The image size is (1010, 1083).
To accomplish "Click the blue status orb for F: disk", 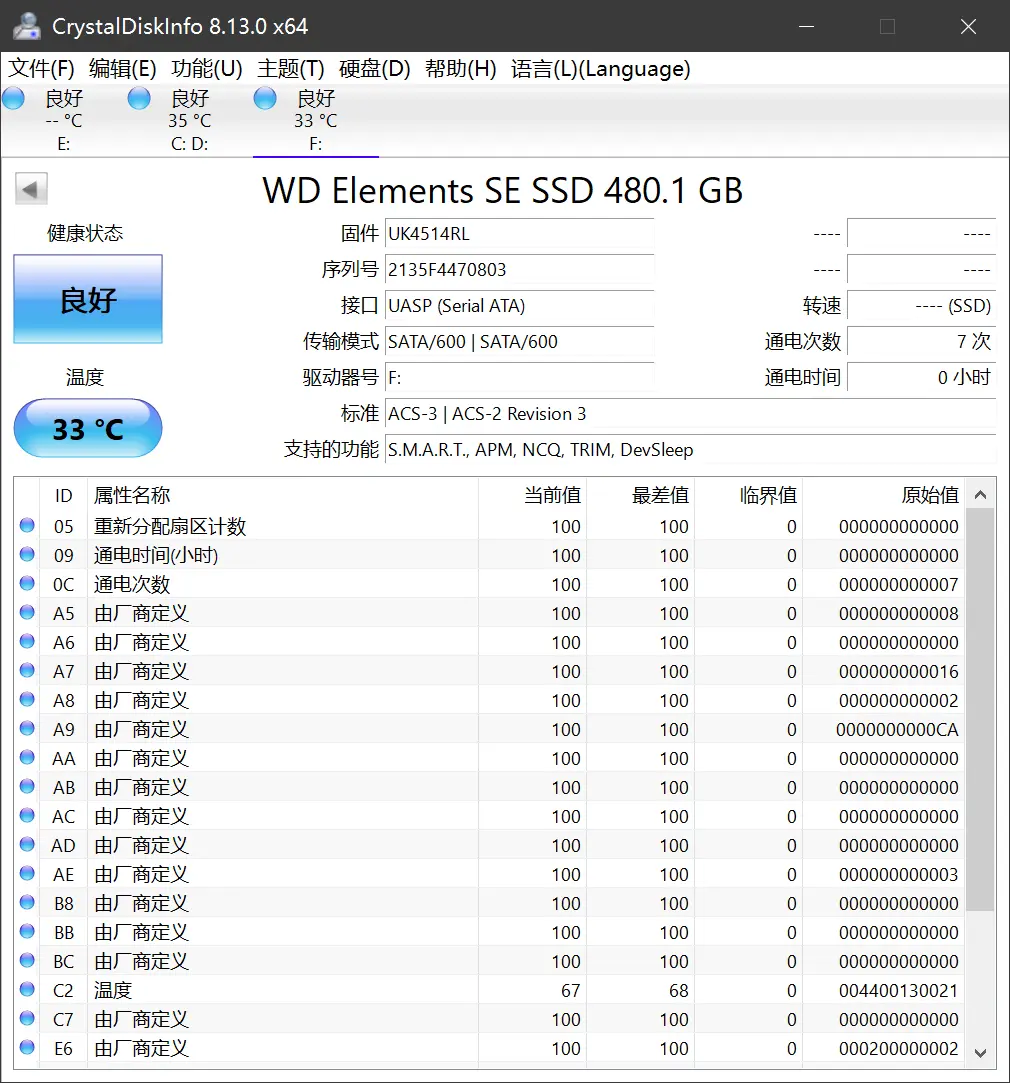I will pos(265,99).
